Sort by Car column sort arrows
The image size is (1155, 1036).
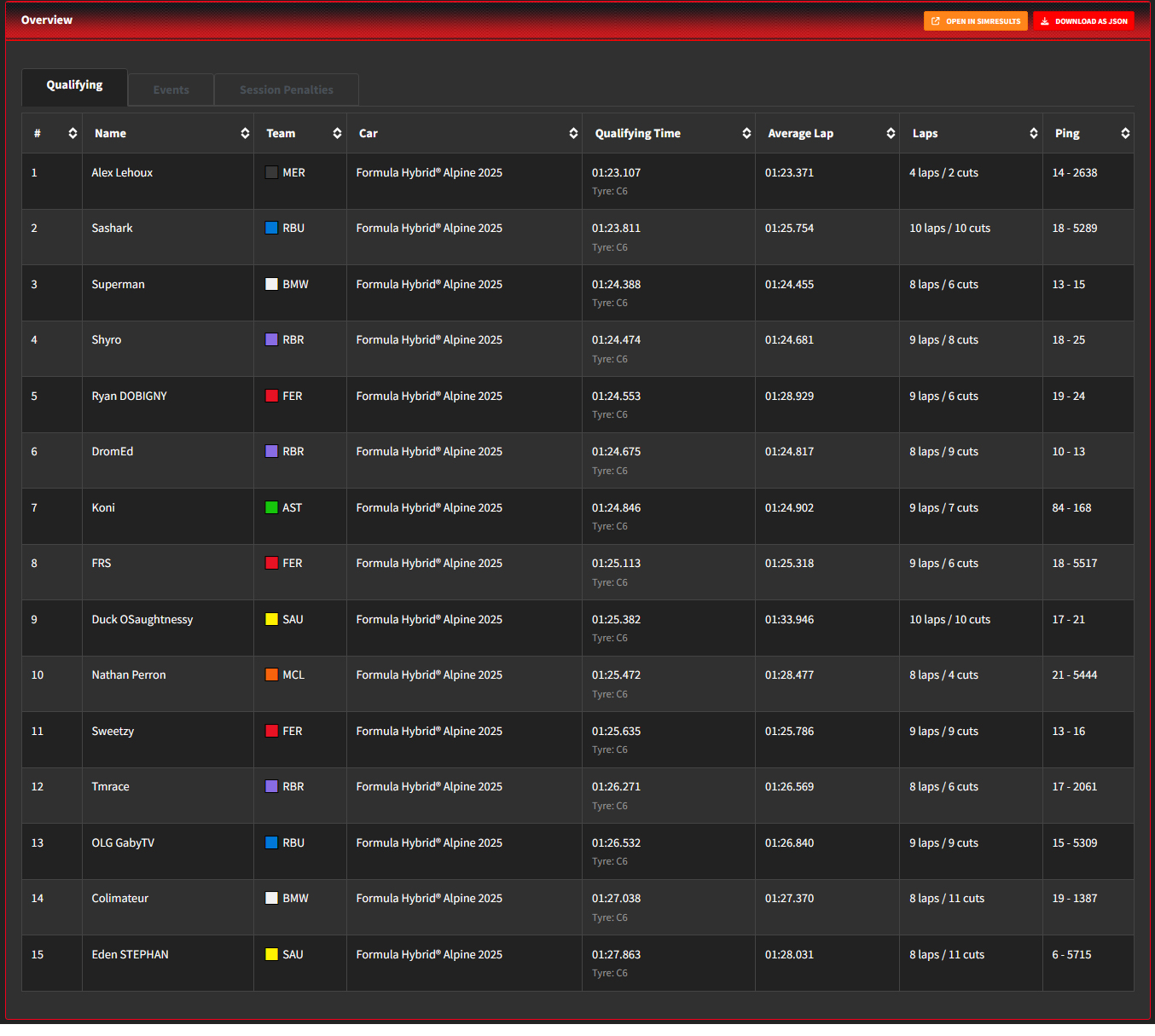click(x=573, y=134)
